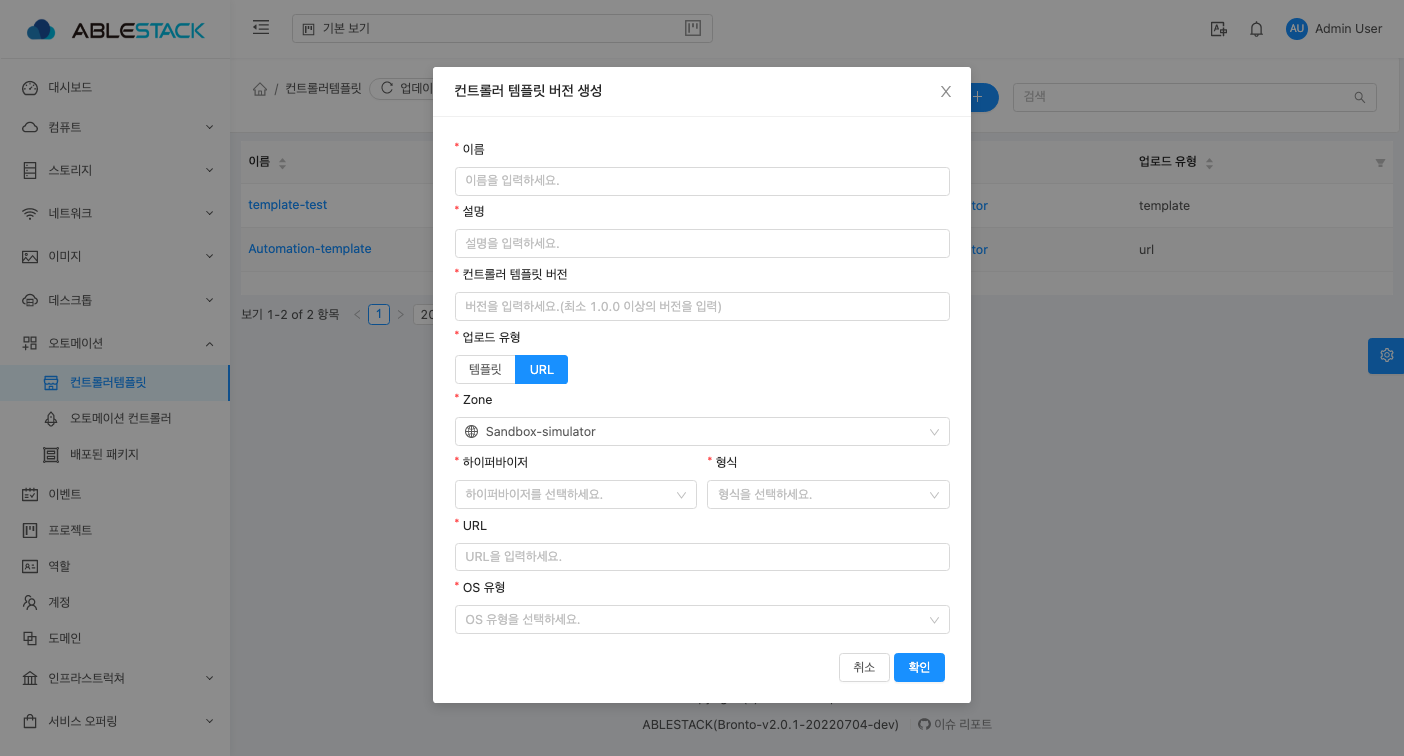Expand the 서비스 오퍼링 menu

115,721
